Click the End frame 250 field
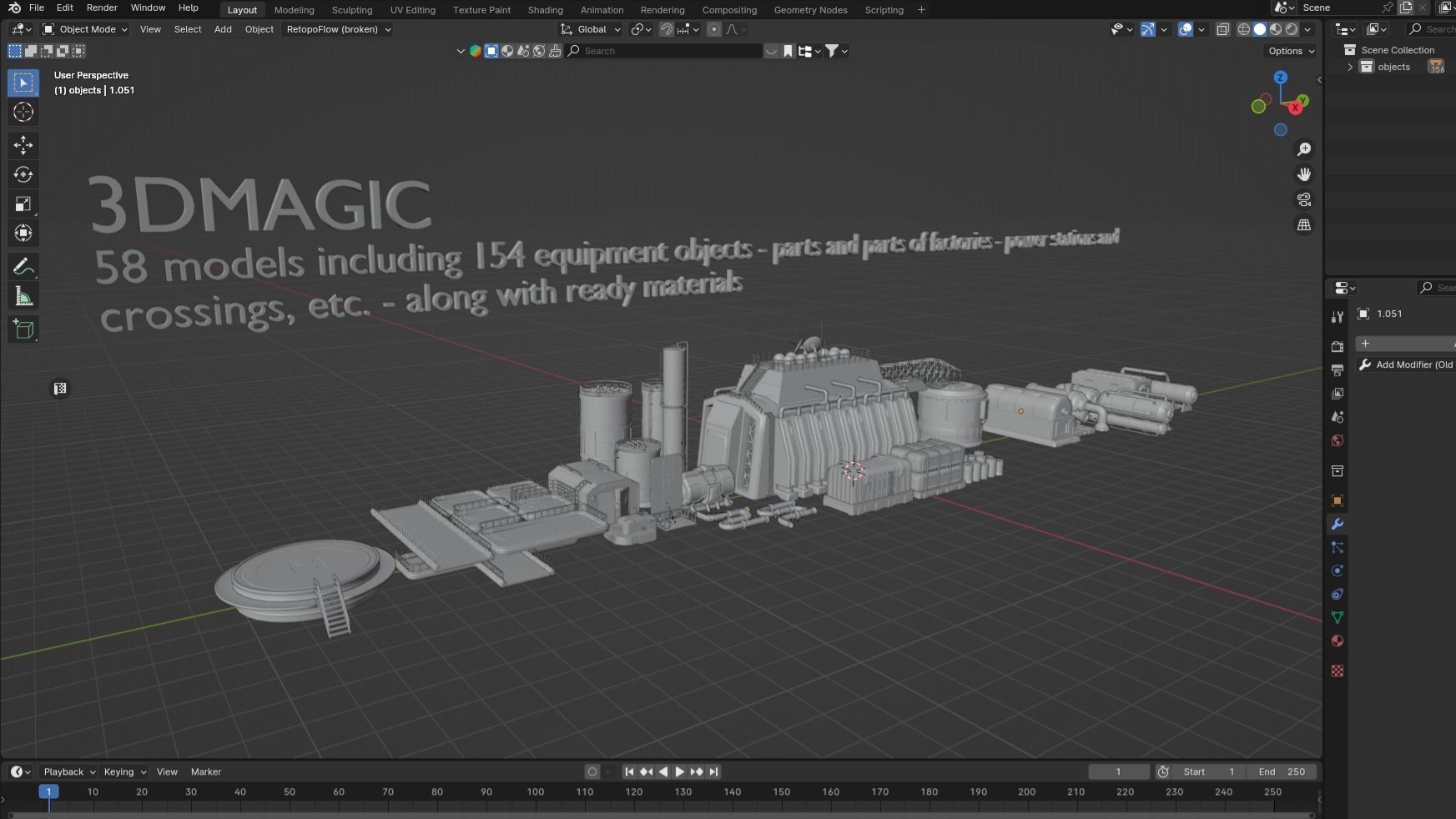This screenshot has width=1456, height=819. (x=1283, y=771)
